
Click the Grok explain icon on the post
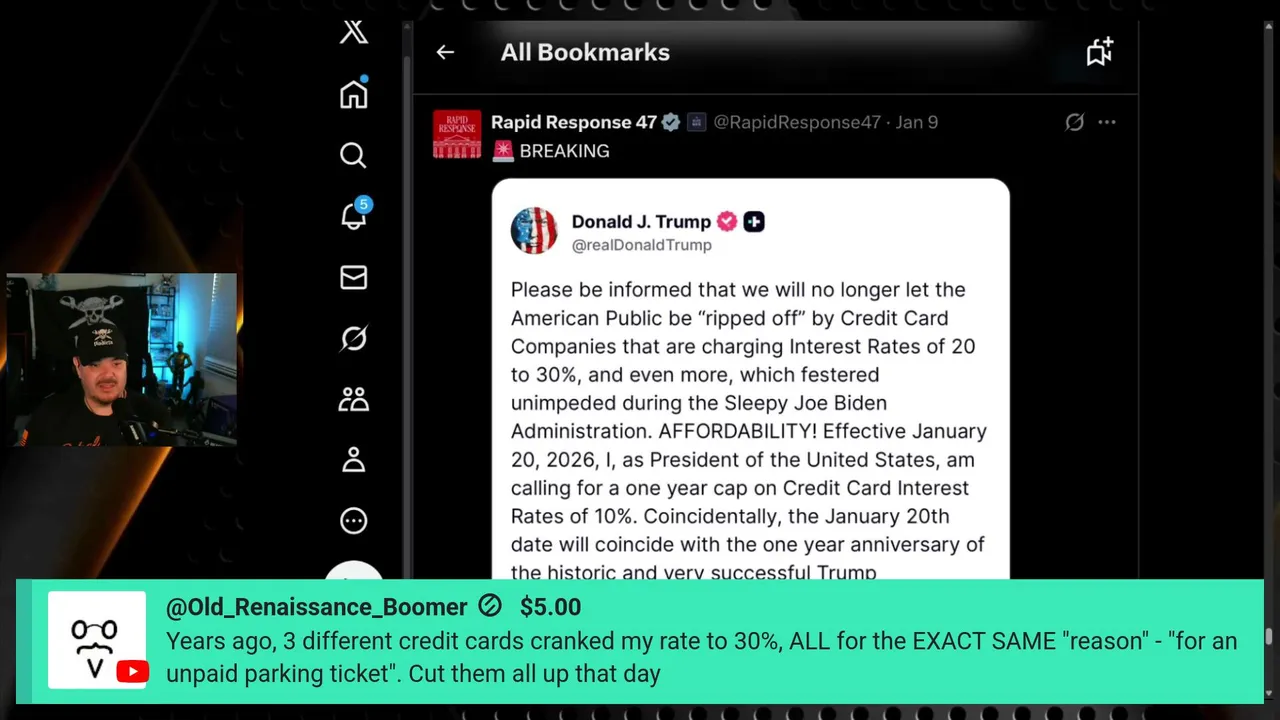pos(1074,122)
